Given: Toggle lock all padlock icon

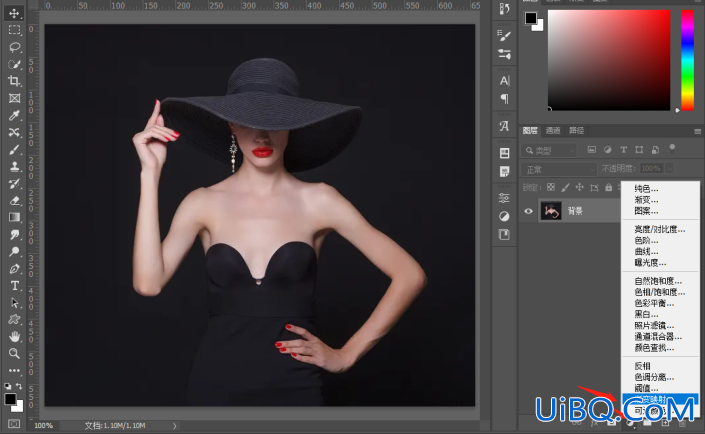Looking at the screenshot, I should [x=608, y=187].
